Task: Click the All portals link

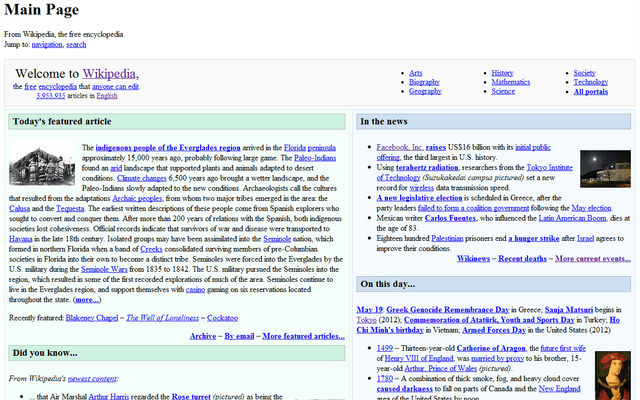Action: point(591,91)
